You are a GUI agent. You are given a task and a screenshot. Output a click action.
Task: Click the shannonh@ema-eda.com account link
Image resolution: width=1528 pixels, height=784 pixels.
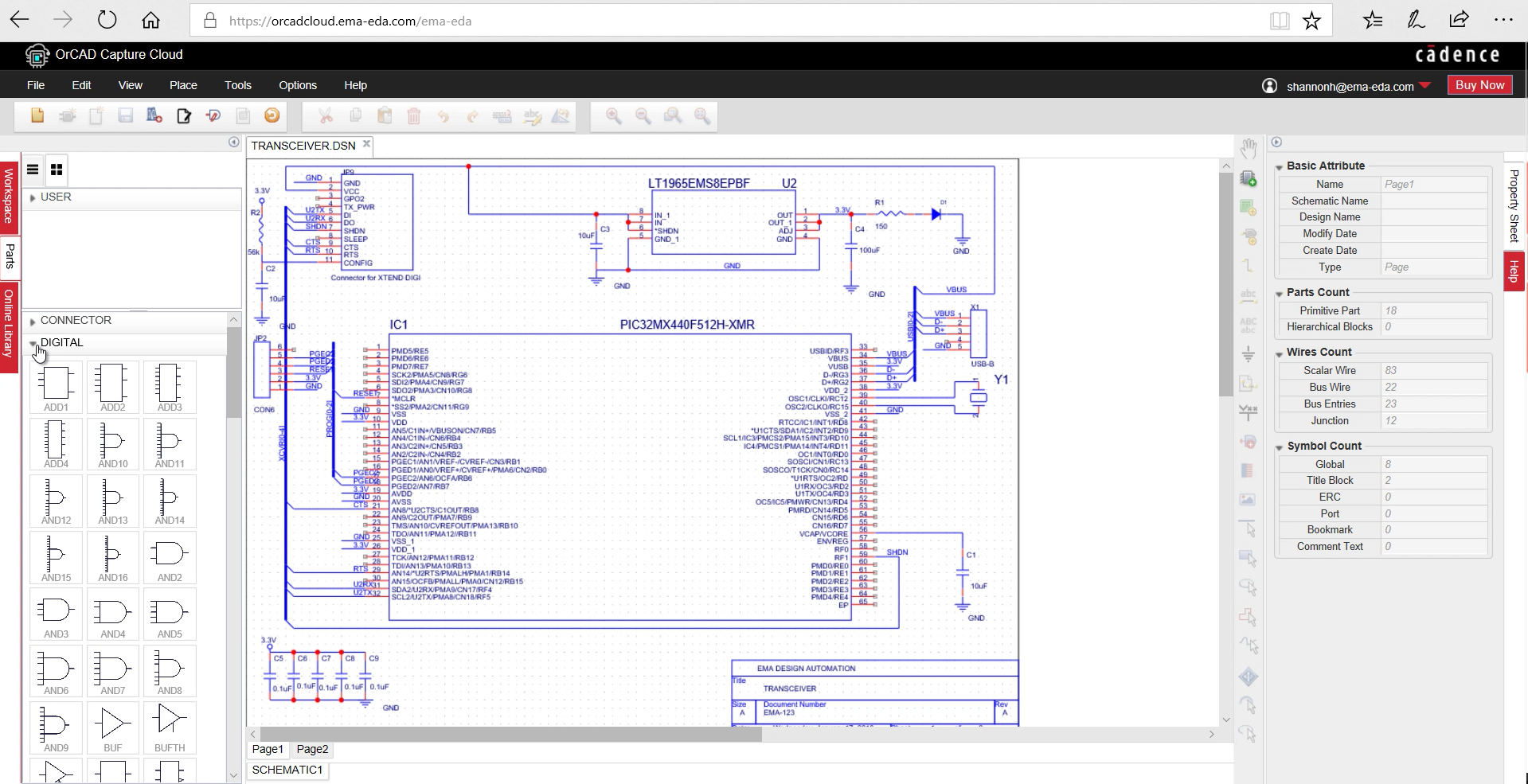[1350, 86]
